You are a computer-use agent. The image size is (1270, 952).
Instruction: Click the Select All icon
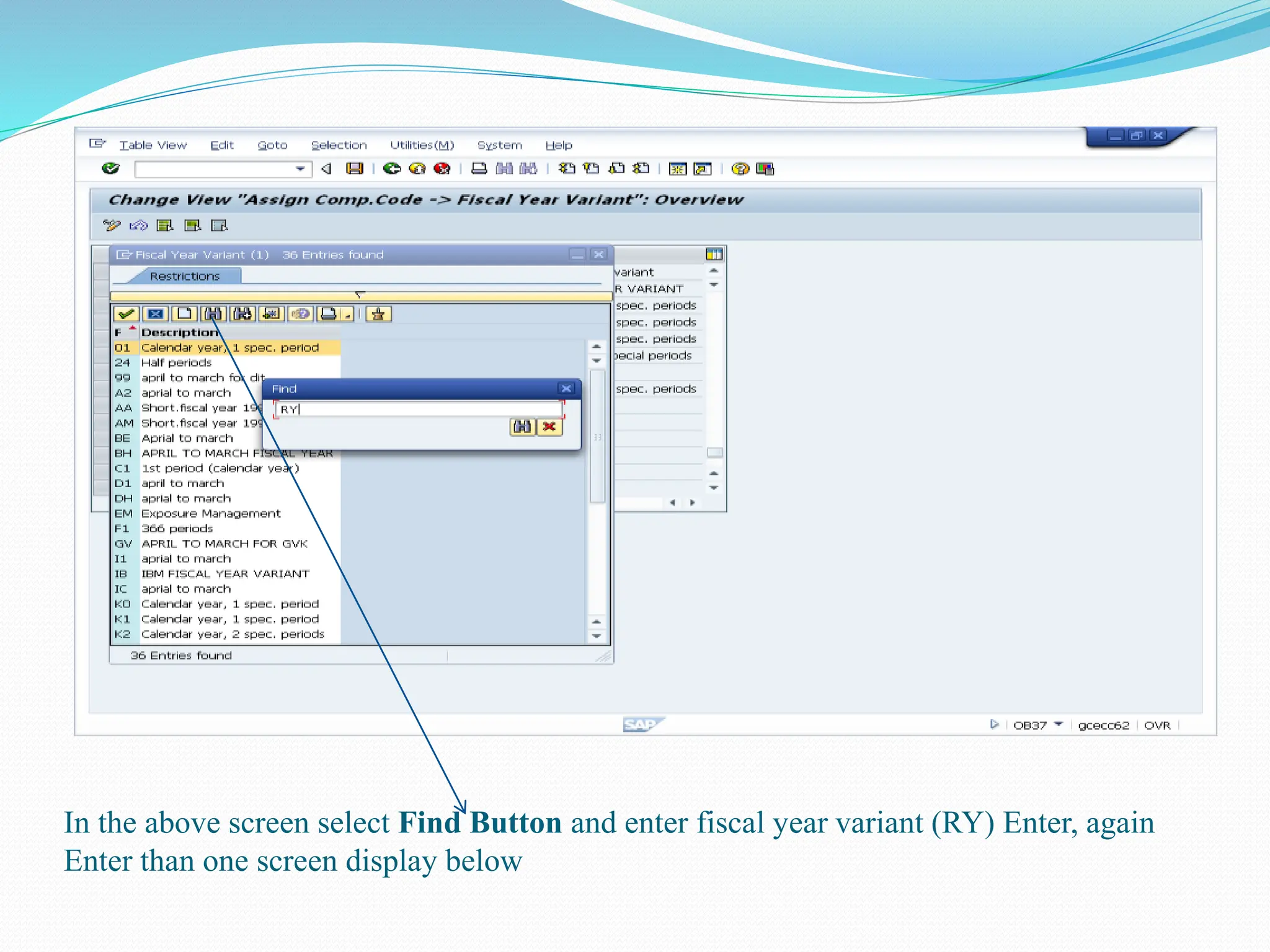[165, 225]
